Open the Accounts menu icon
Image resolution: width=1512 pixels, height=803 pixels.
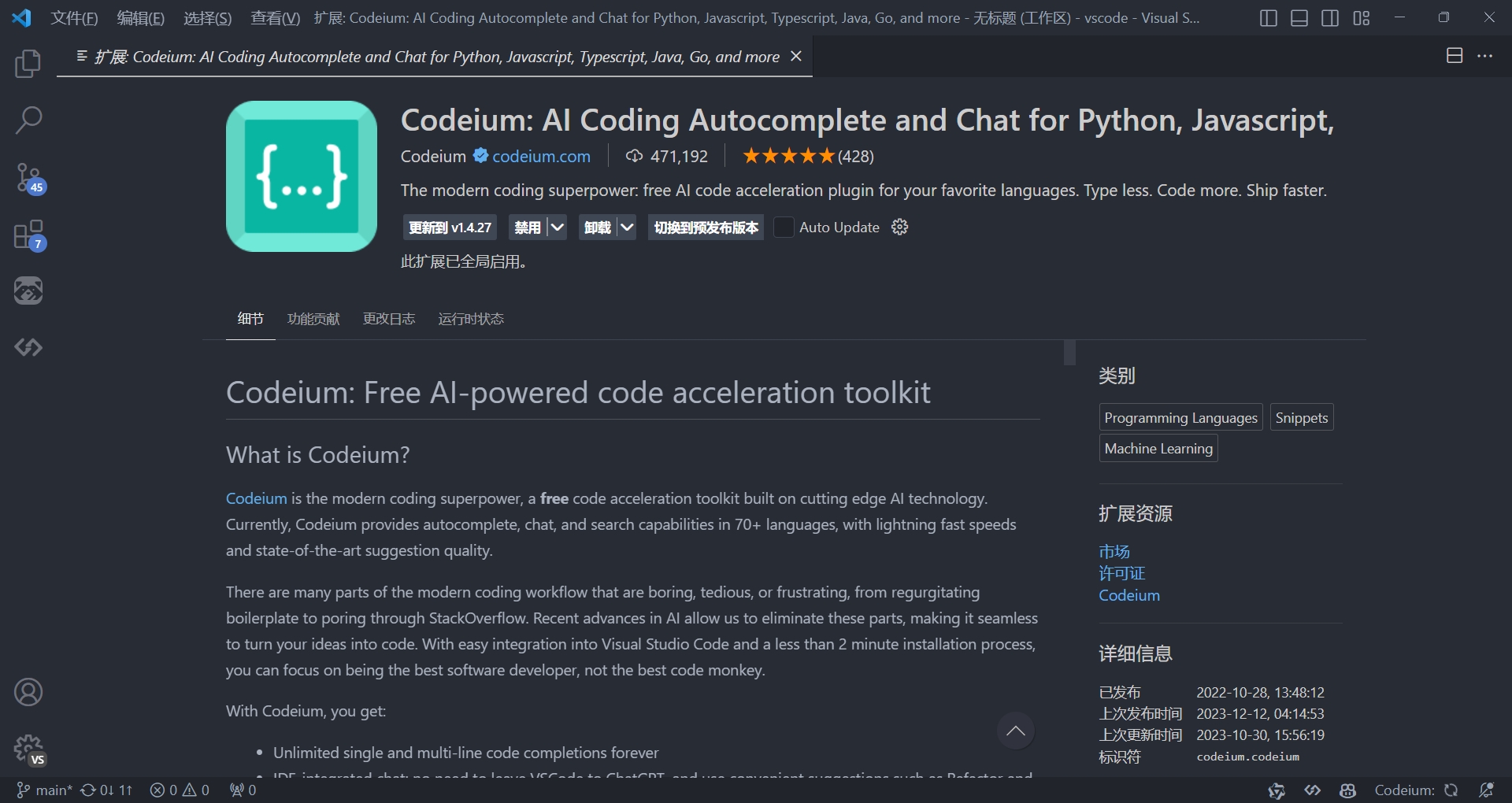pyautogui.click(x=28, y=692)
